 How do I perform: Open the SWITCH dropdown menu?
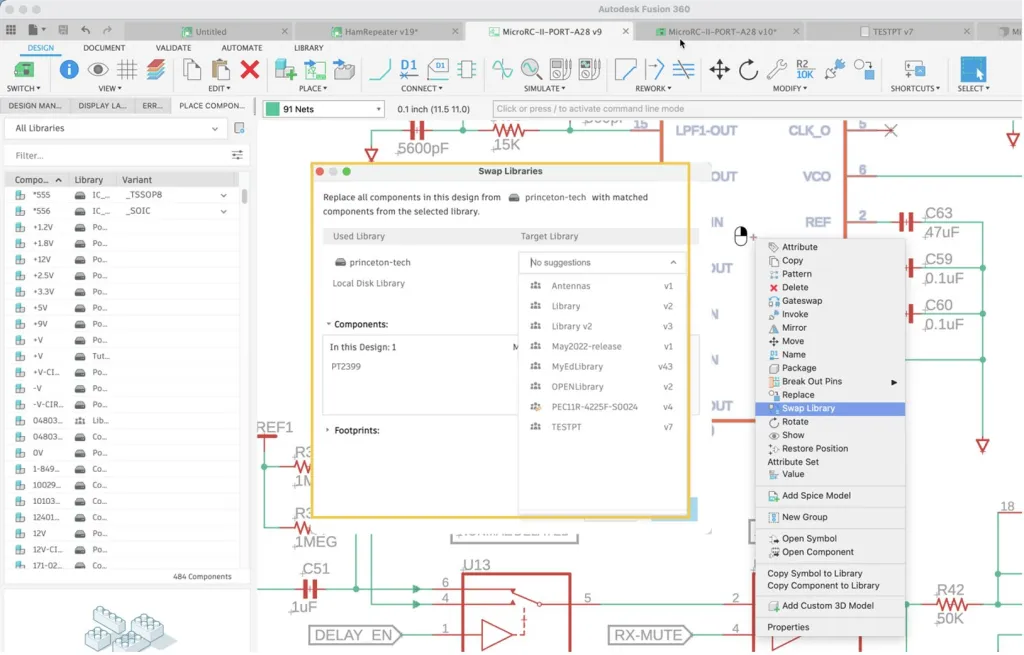pyautogui.click(x=24, y=88)
